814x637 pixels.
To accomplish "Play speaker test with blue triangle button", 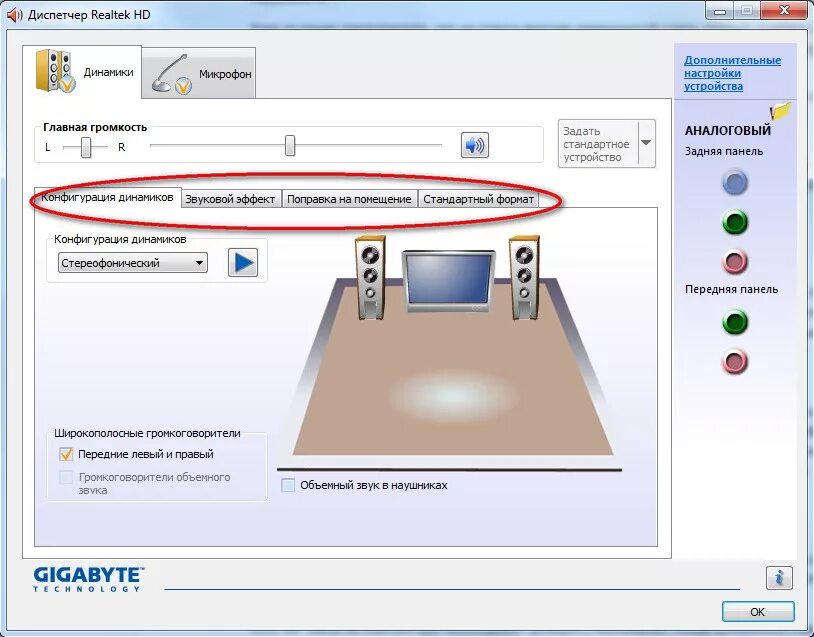I will click(x=243, y=263).
